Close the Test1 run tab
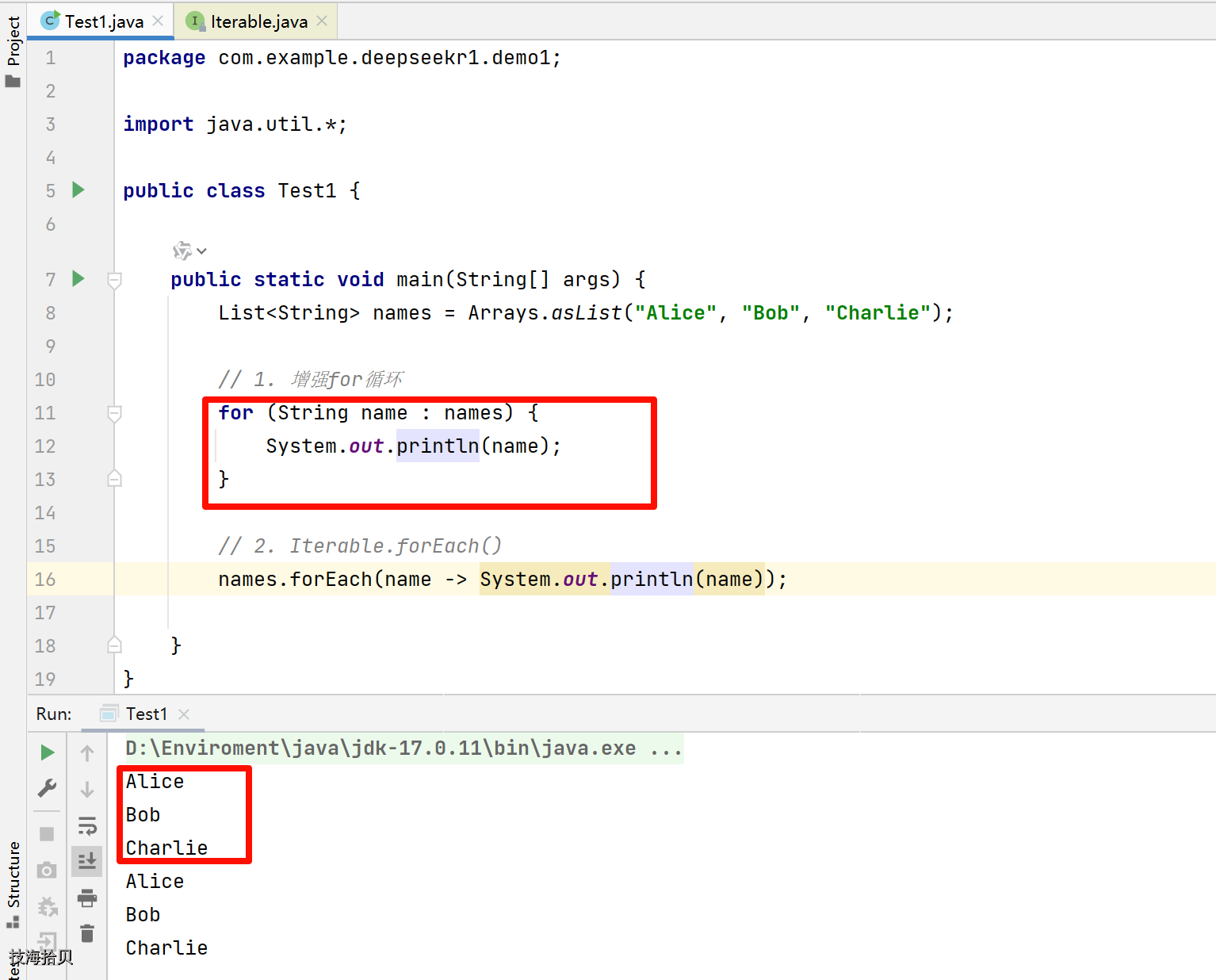Screen dimensions: 1216x980 [x=184, y=714]
